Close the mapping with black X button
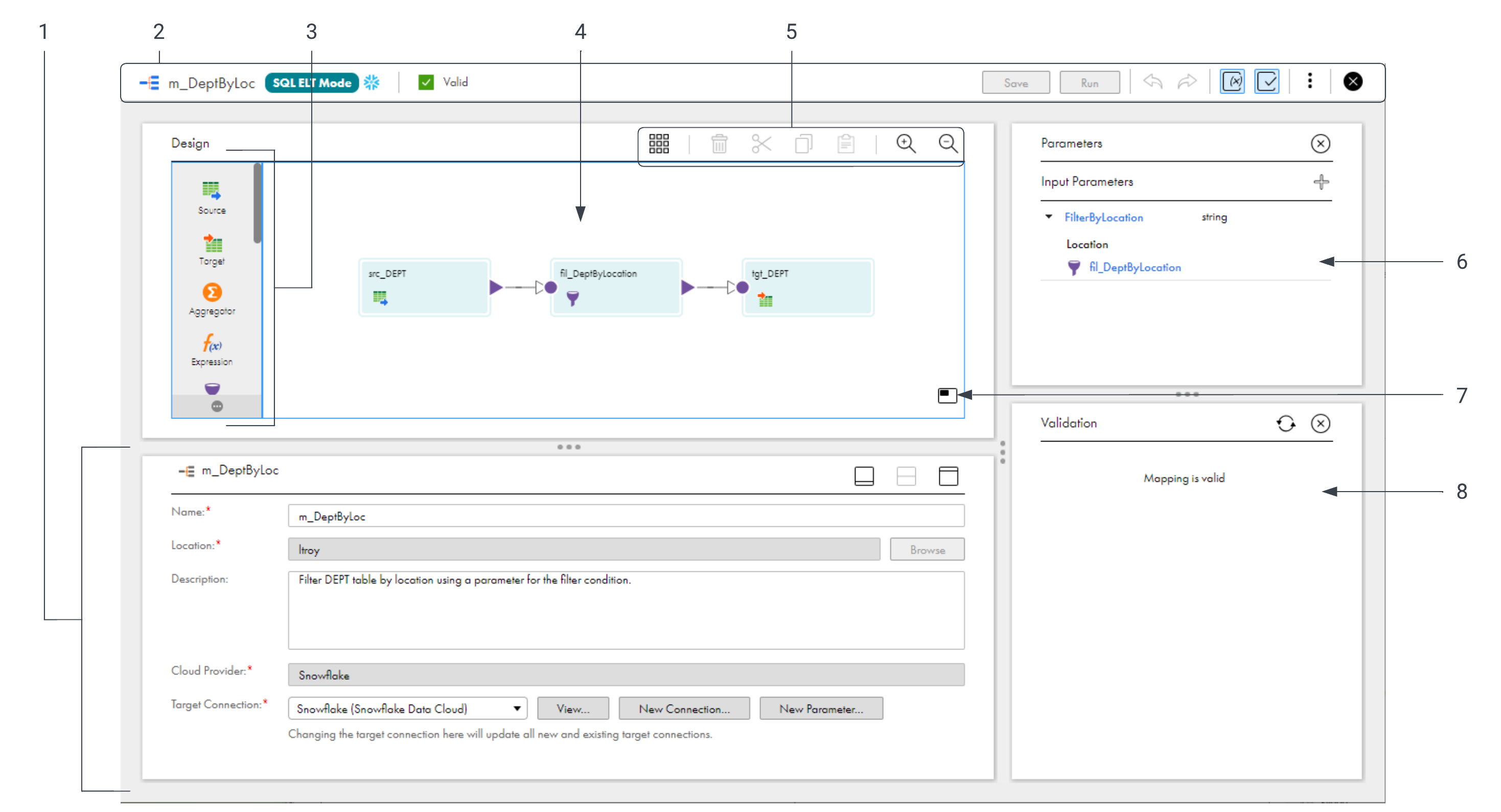 1352,82
